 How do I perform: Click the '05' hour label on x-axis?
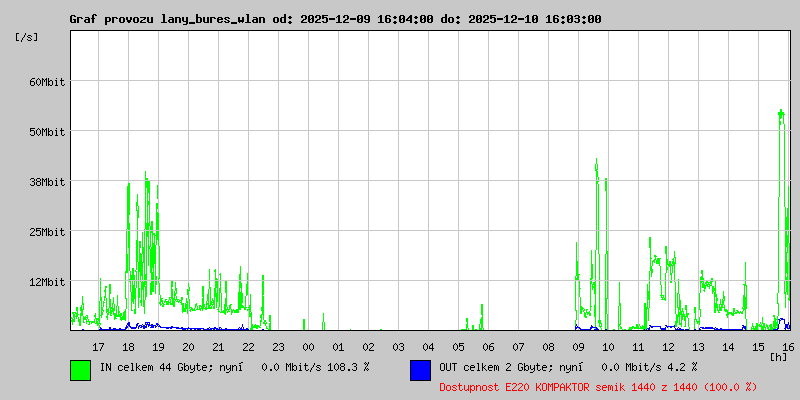click(459, 347)
